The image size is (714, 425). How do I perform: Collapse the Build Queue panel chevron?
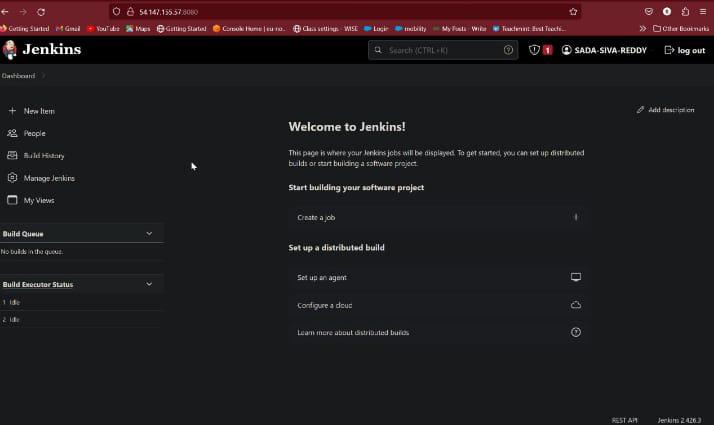tap(149, 233)
